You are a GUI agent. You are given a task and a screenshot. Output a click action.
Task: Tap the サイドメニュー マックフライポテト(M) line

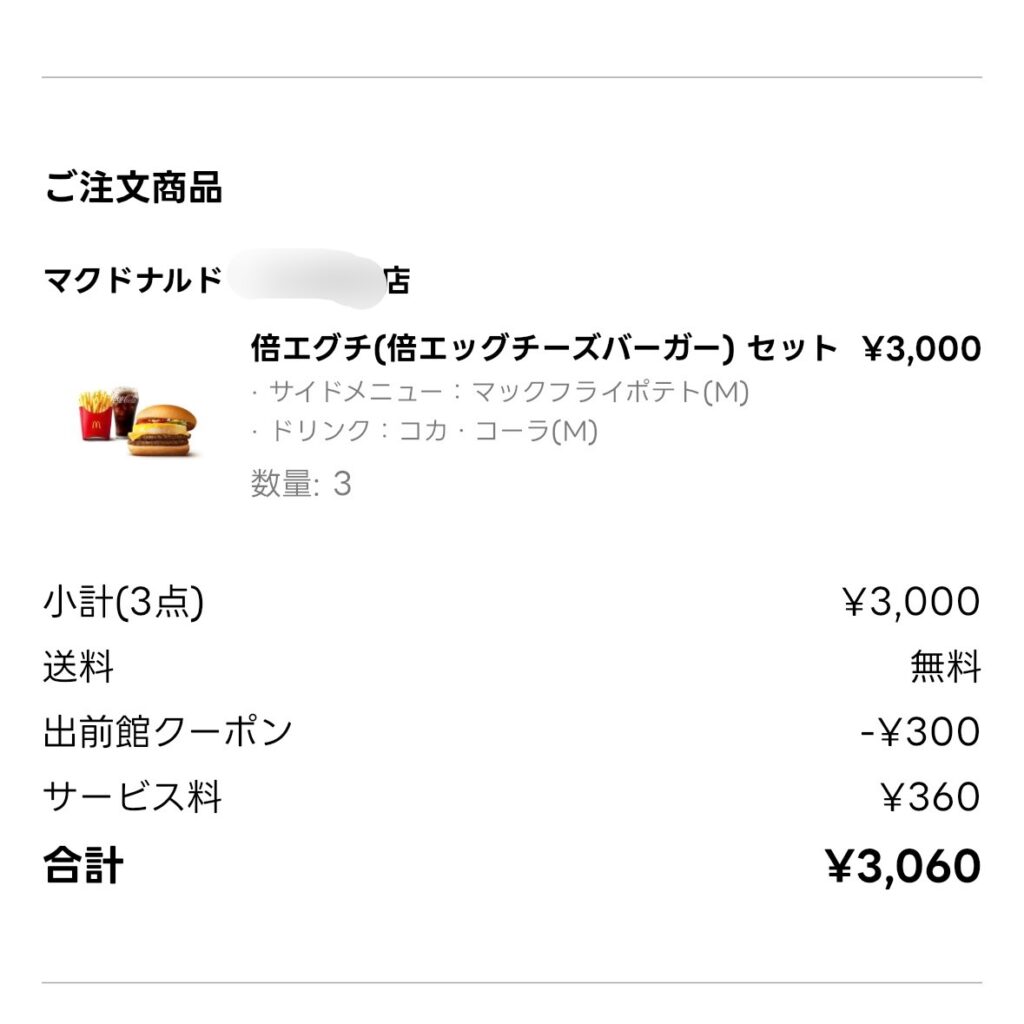pyautogui.click(x=500, y=392)
